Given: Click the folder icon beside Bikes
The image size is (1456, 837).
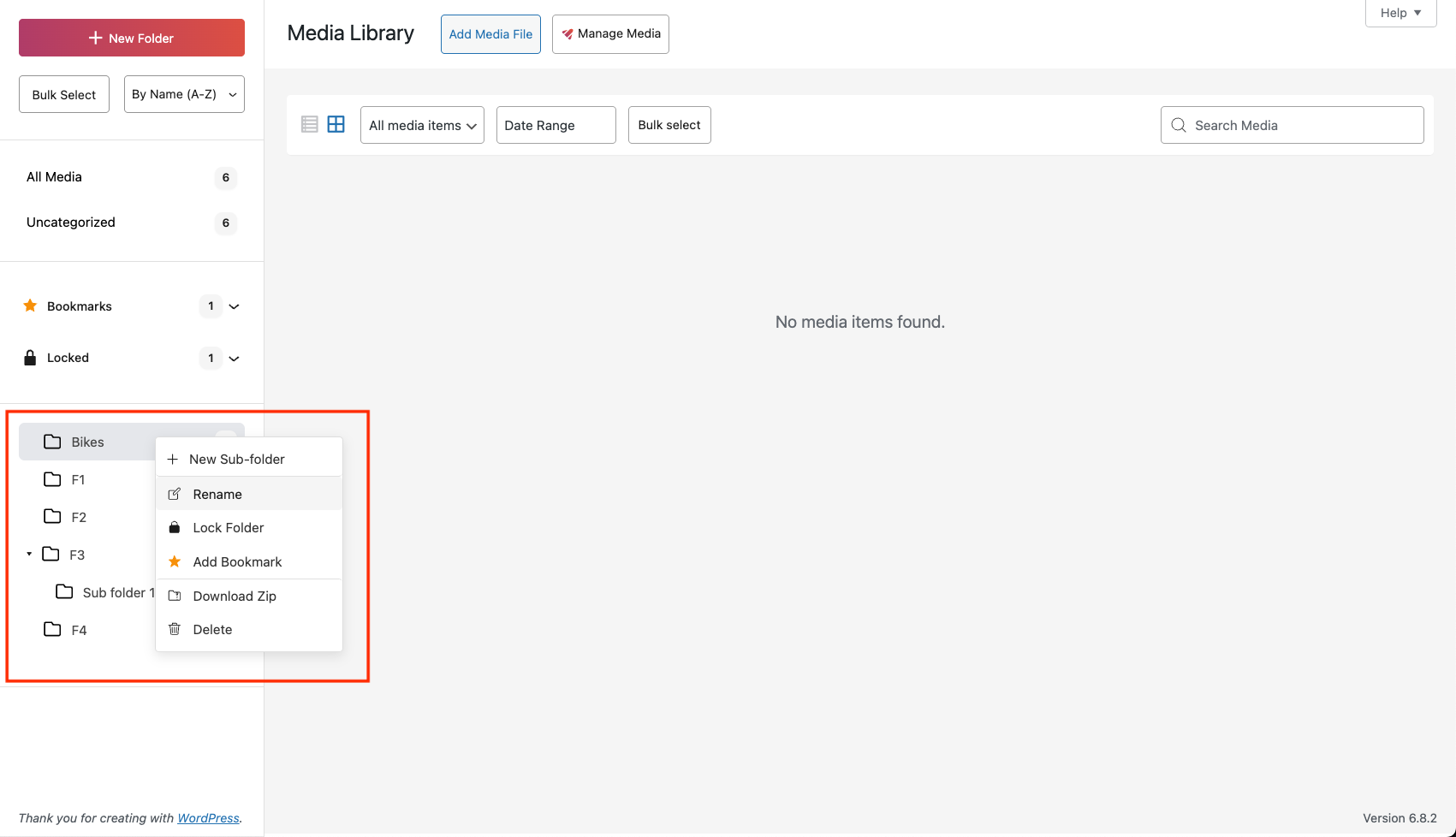Looking at the screenshot, I should click(51, 441).
